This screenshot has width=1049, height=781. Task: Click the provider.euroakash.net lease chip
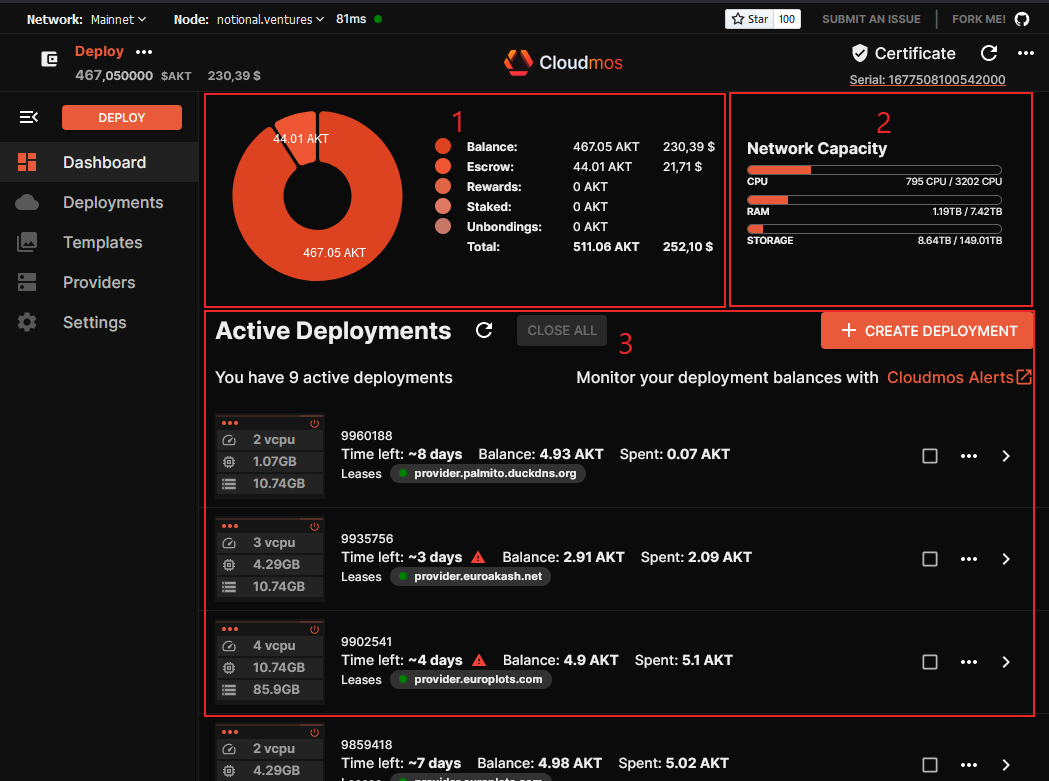(x=470, y=576)
